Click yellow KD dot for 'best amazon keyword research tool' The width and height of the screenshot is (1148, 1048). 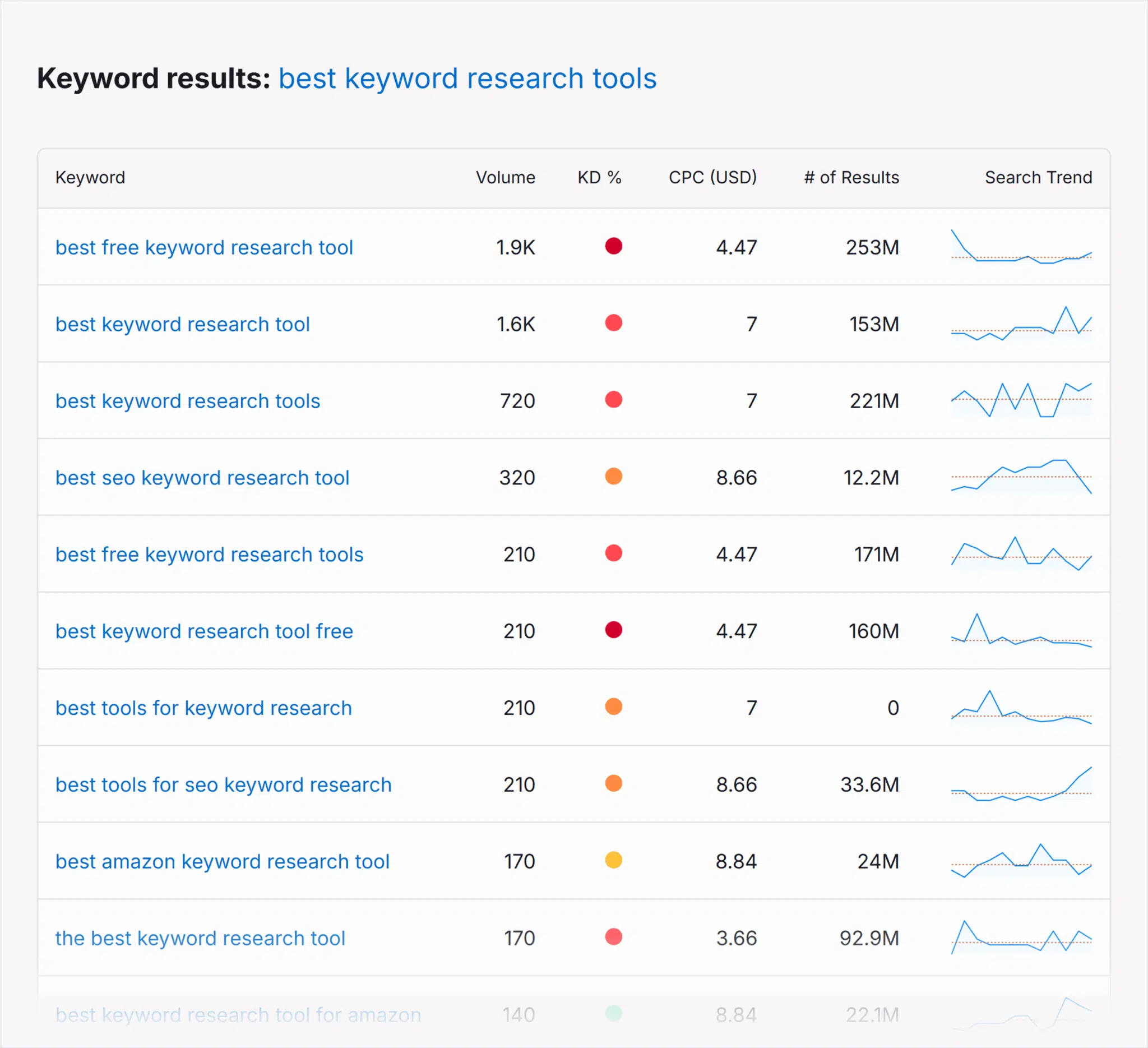[x=613, y=860]
